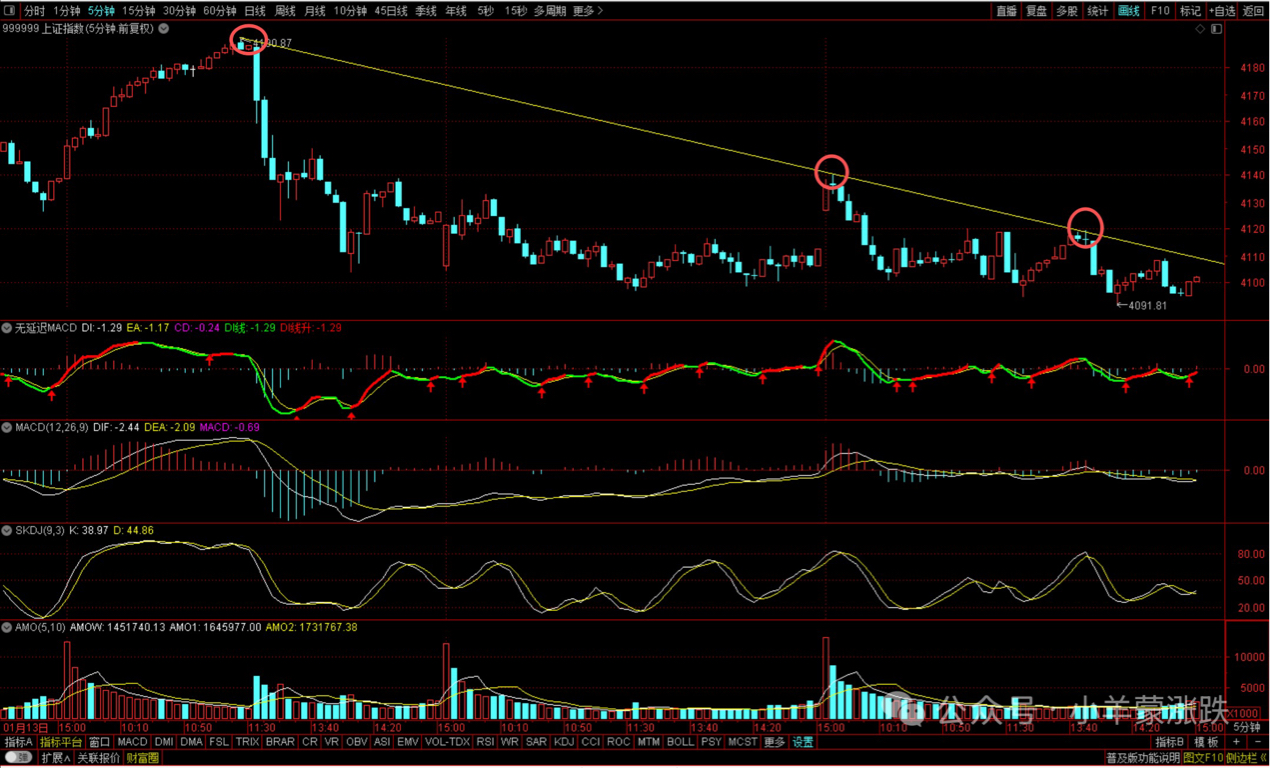Select the 5秒 period
1270x768 pixels.
485,11
